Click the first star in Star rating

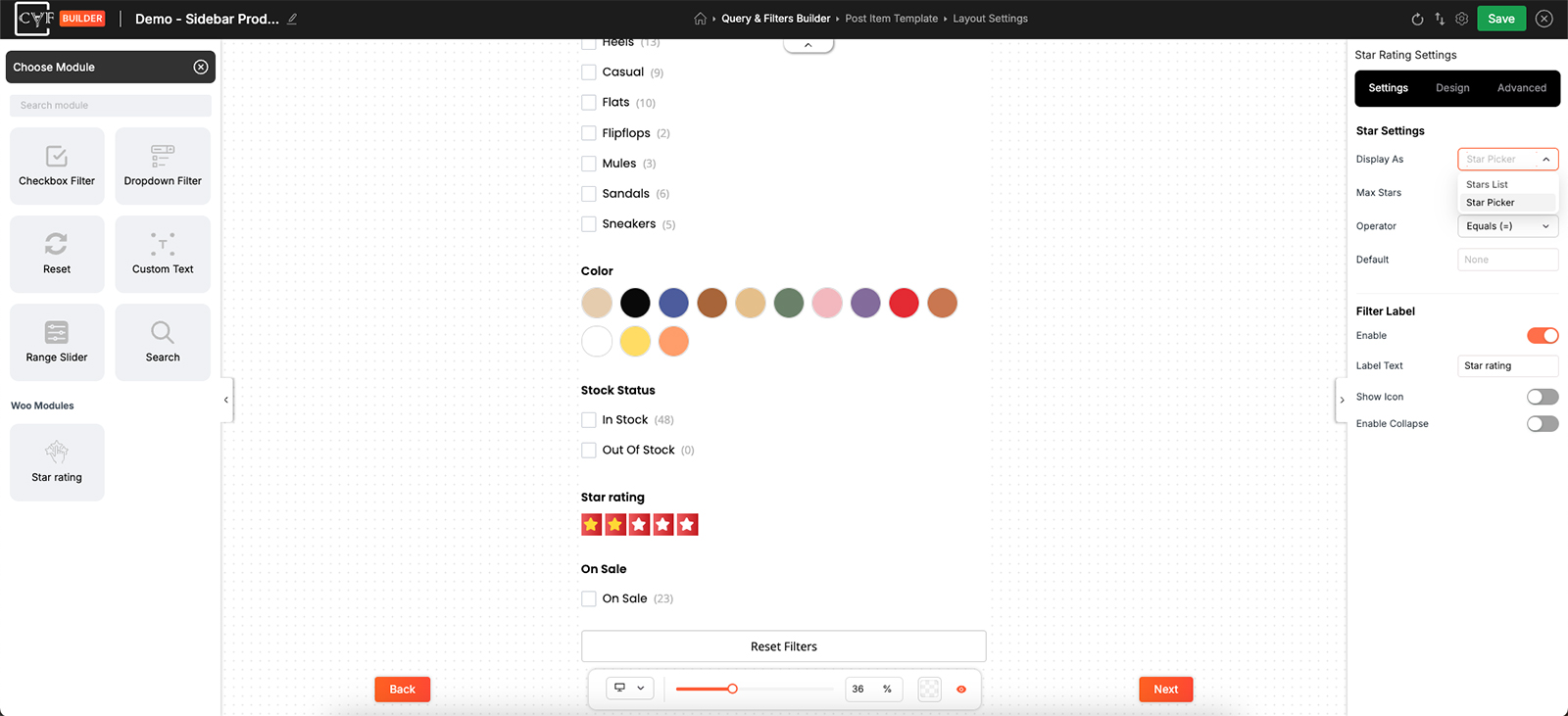point(591,525)
